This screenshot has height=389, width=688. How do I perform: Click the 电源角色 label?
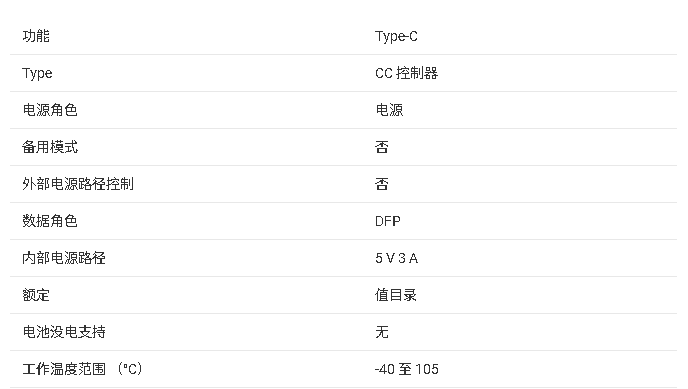tap(50, 110)
